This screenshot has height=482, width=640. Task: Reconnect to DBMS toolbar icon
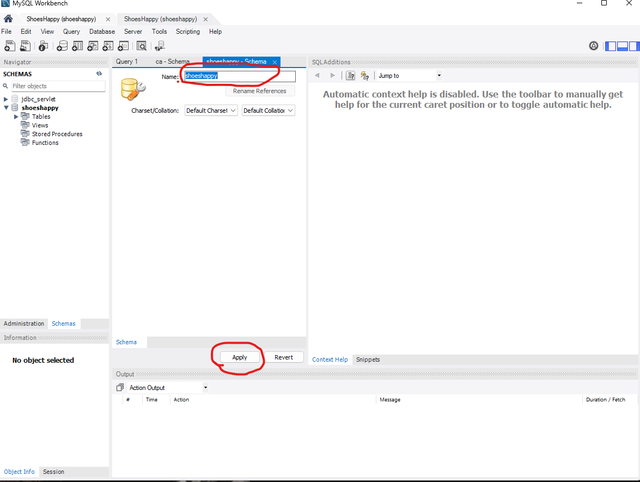160,46
